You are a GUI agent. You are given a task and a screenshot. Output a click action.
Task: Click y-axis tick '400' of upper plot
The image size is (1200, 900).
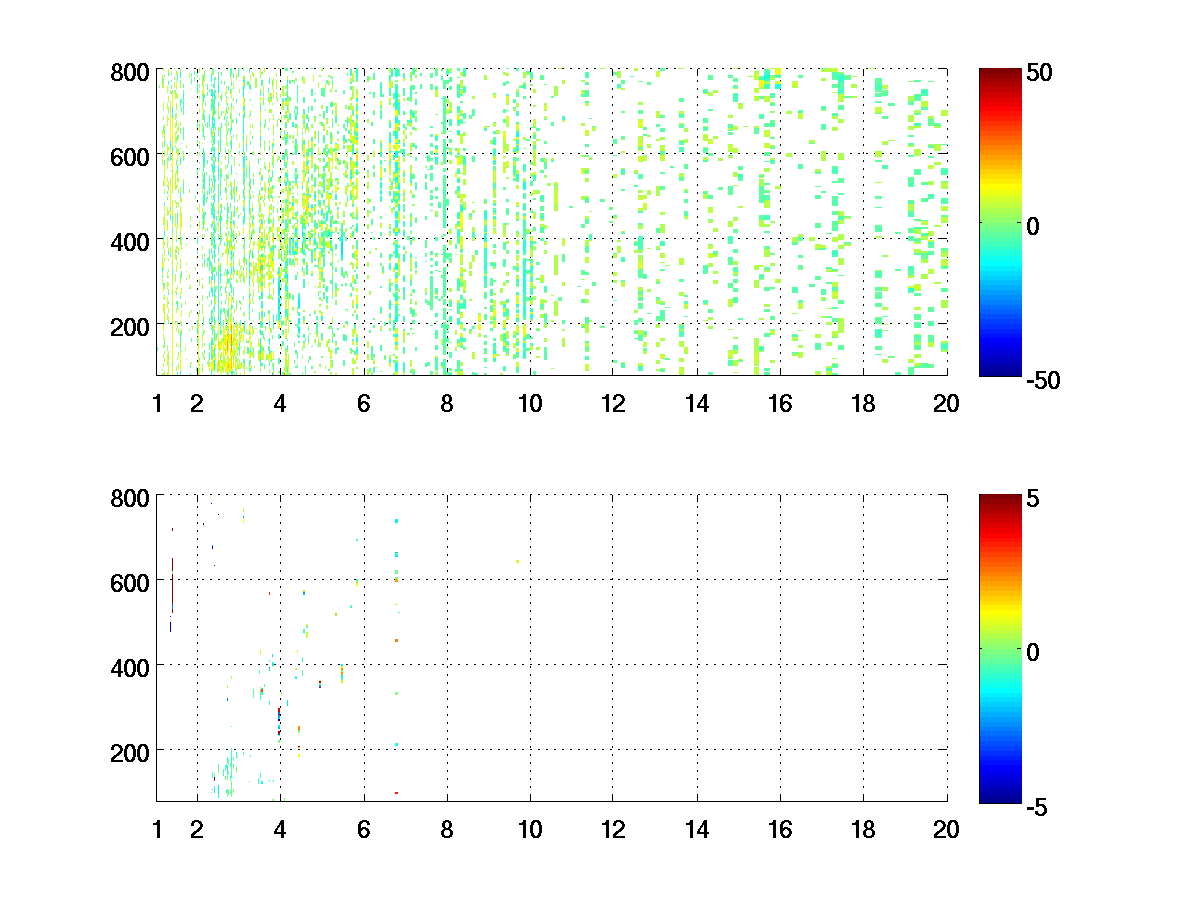pos(130,241)
